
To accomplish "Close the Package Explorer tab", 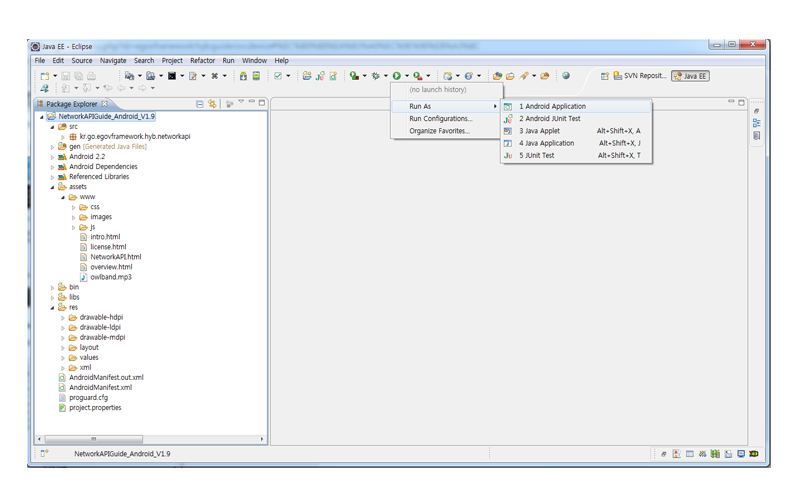I will 105,104.
